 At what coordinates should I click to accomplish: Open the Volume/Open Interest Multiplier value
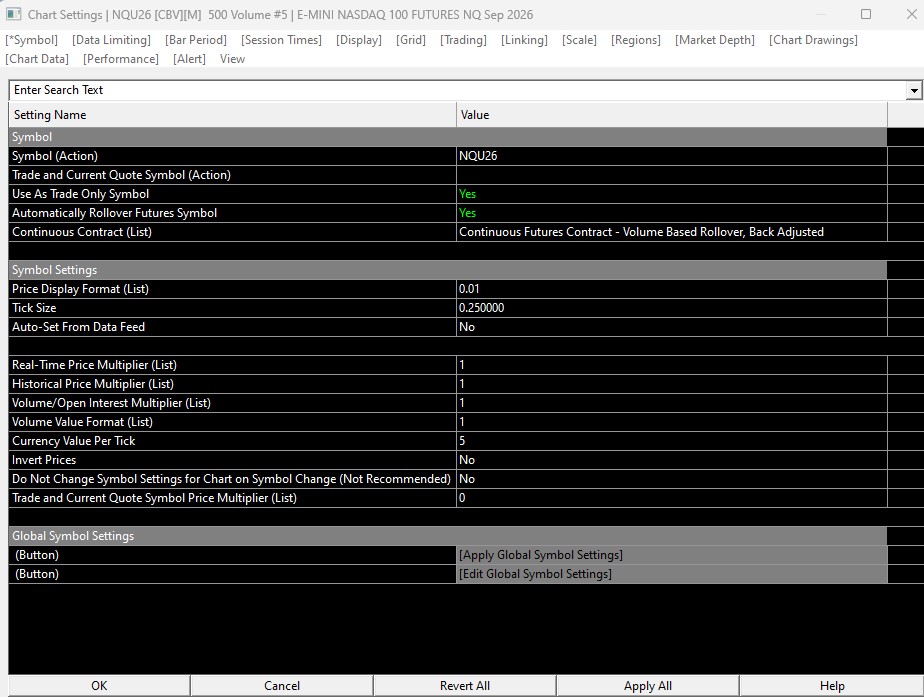[x=672, y=403]
